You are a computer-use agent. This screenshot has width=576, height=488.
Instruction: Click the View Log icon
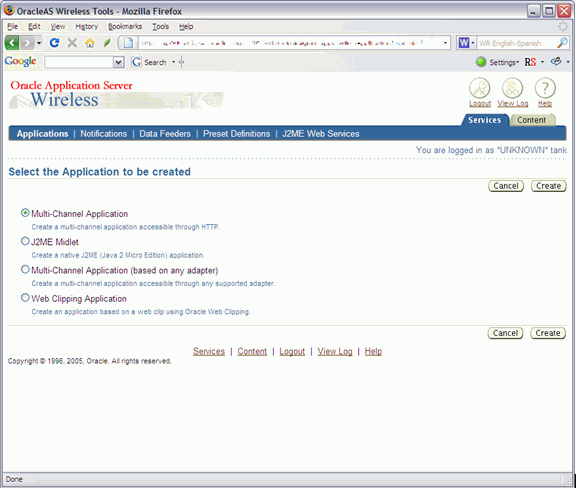512,88
